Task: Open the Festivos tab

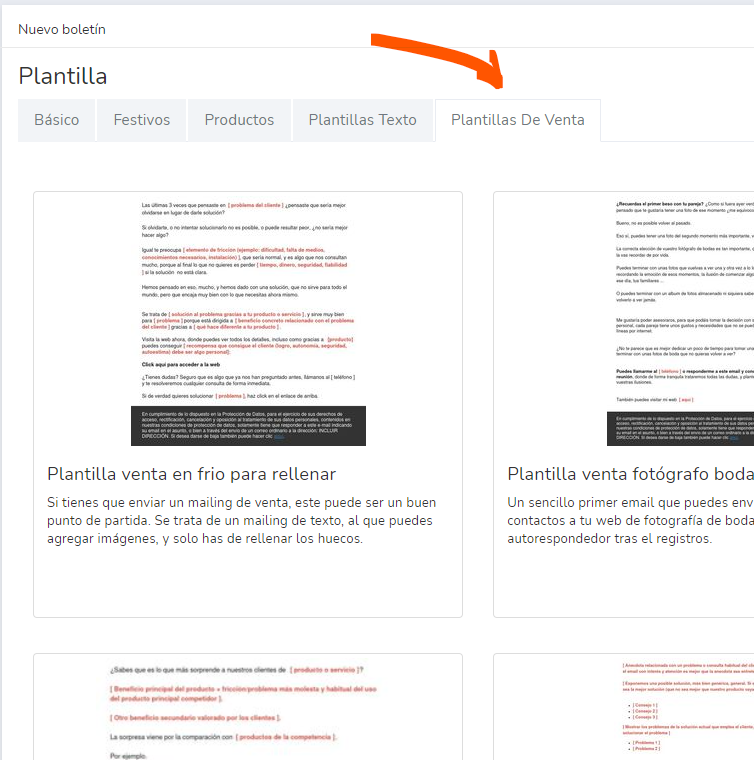Action: coord(141,120)
